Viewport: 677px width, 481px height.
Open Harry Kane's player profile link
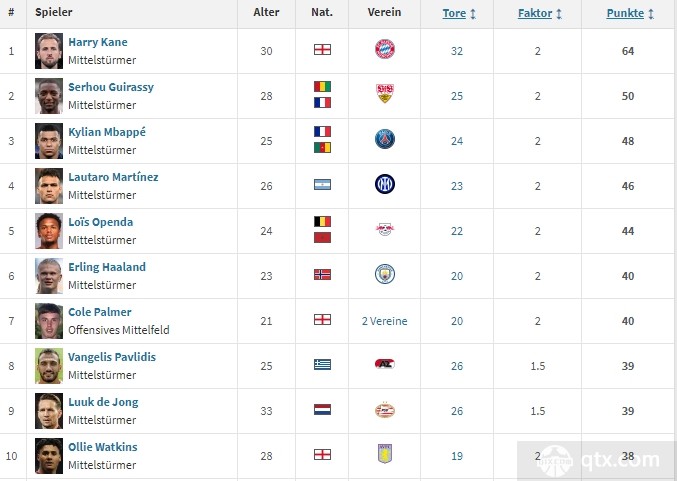tap(98, 43)
